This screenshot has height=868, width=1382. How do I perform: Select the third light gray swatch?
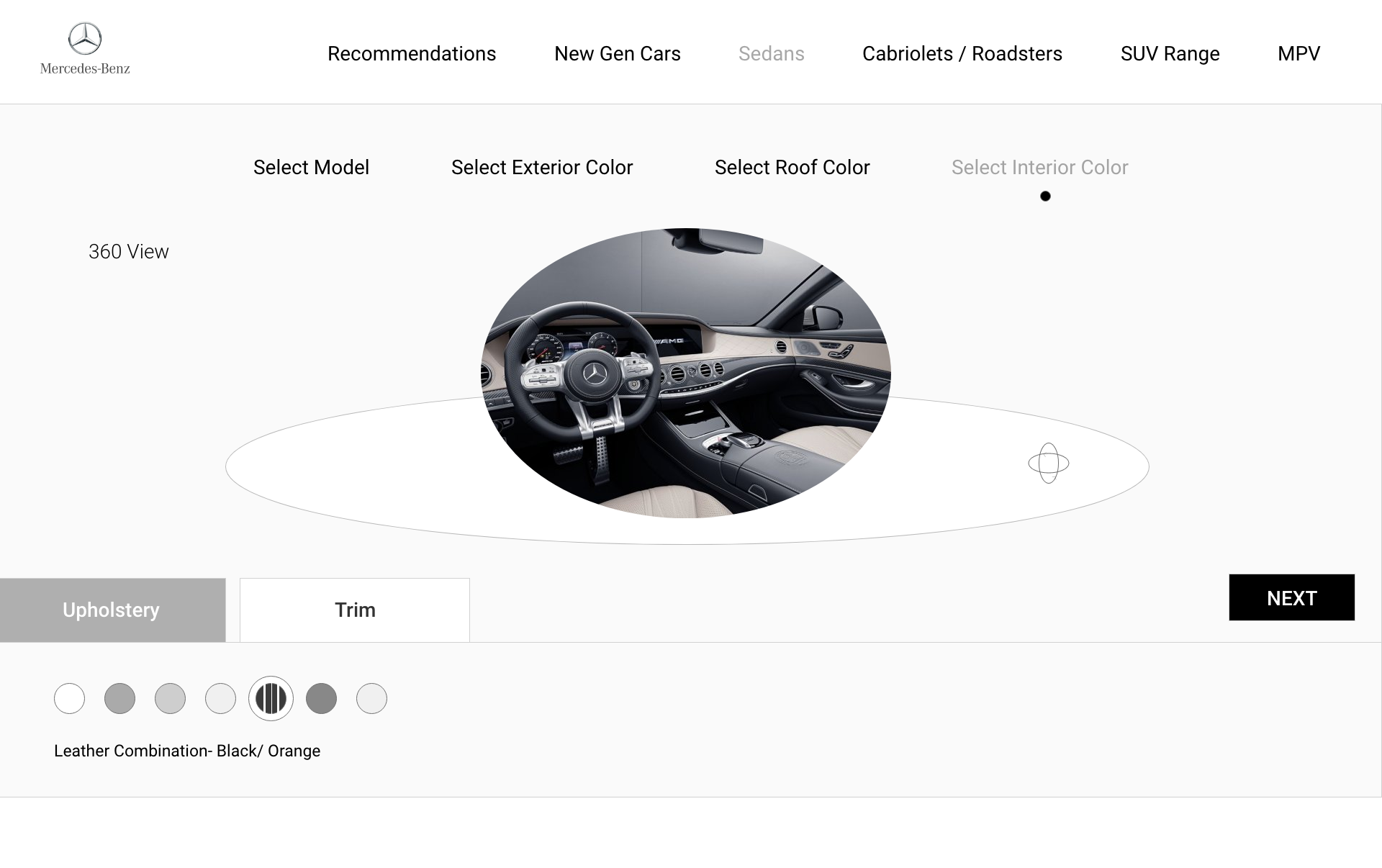(x=170, y=698)
